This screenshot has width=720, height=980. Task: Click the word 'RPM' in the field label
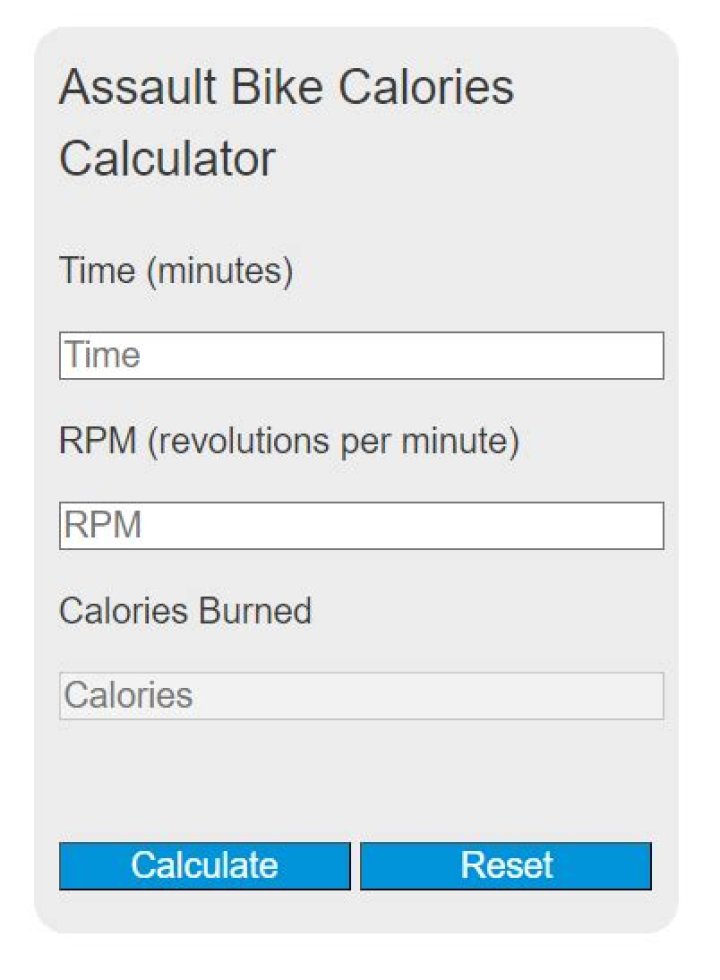(97, 441)
